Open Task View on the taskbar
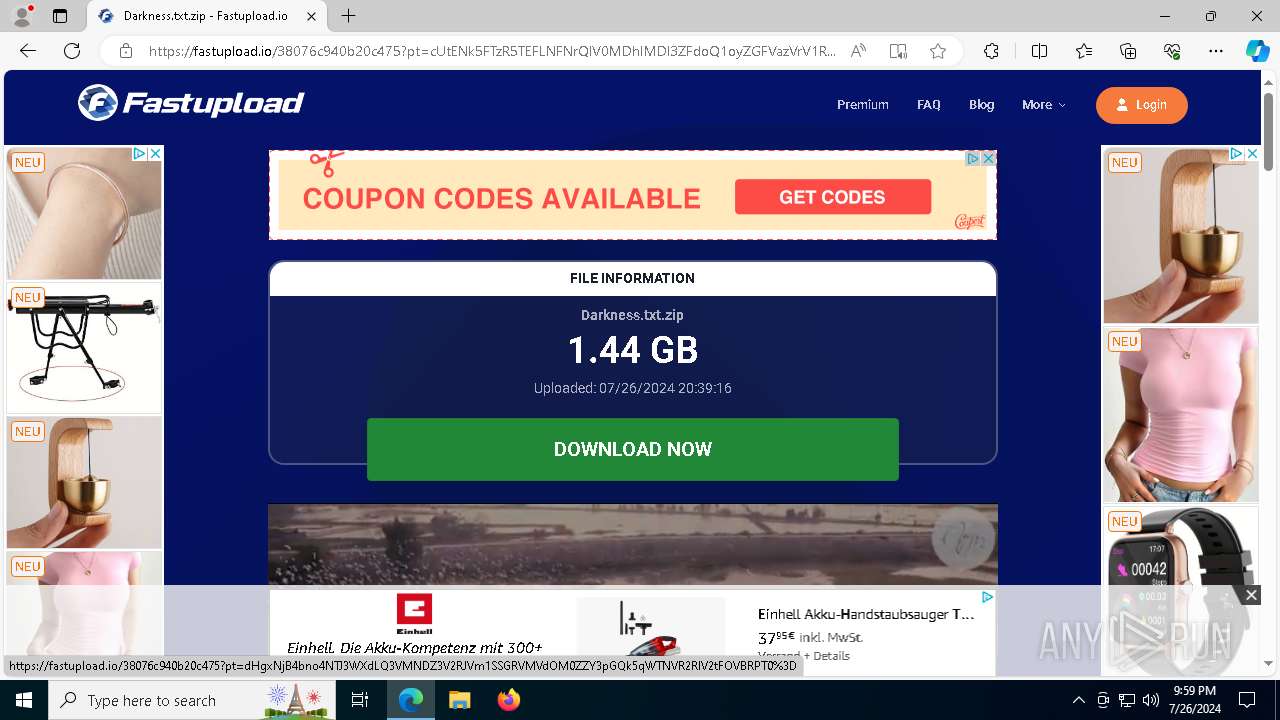Viewport: 1280px width, 720px height. (360, 700)
